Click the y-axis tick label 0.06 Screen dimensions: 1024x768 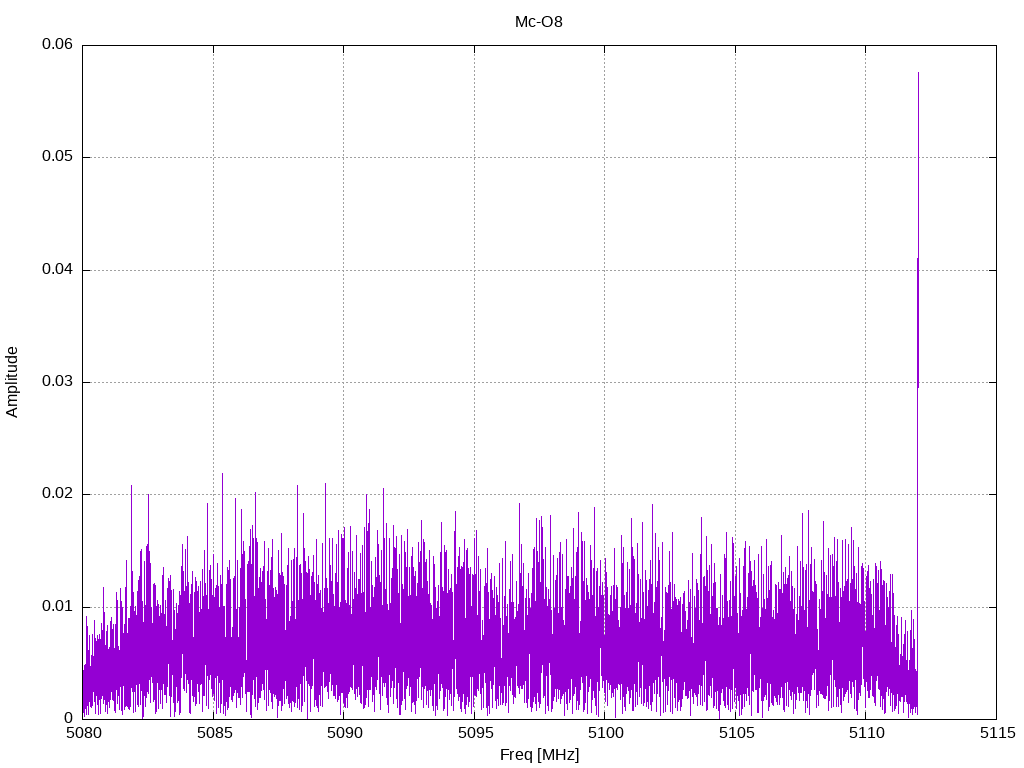coord(57,44)
